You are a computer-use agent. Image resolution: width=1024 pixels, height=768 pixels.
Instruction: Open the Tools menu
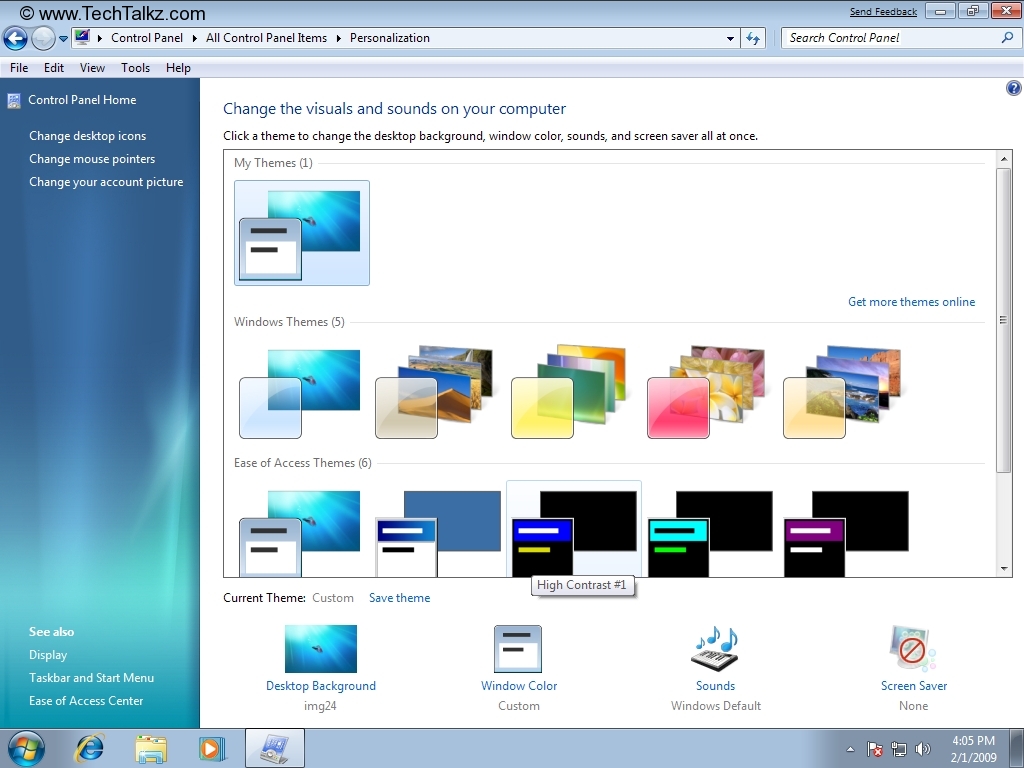coord(135,68)
